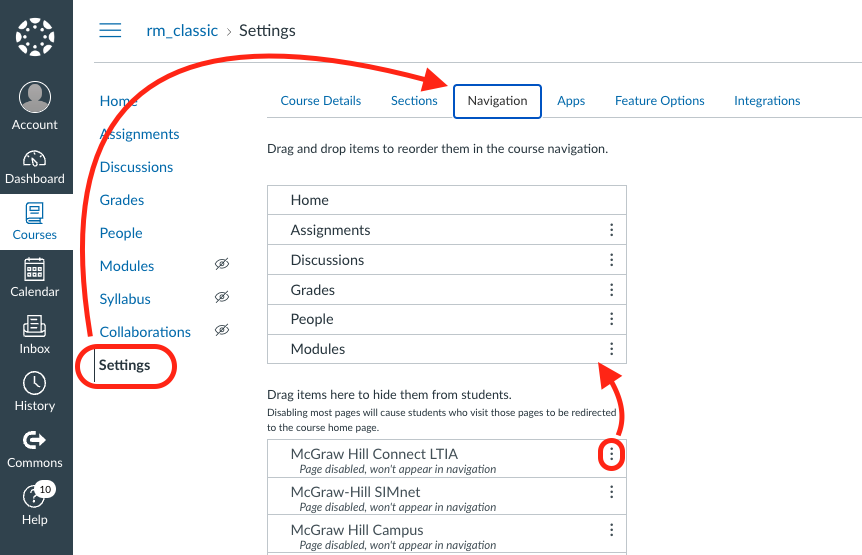Click hidden-eye icon beside Collaborations link
This screenshot has height=555, width=862.
(222, 330)
